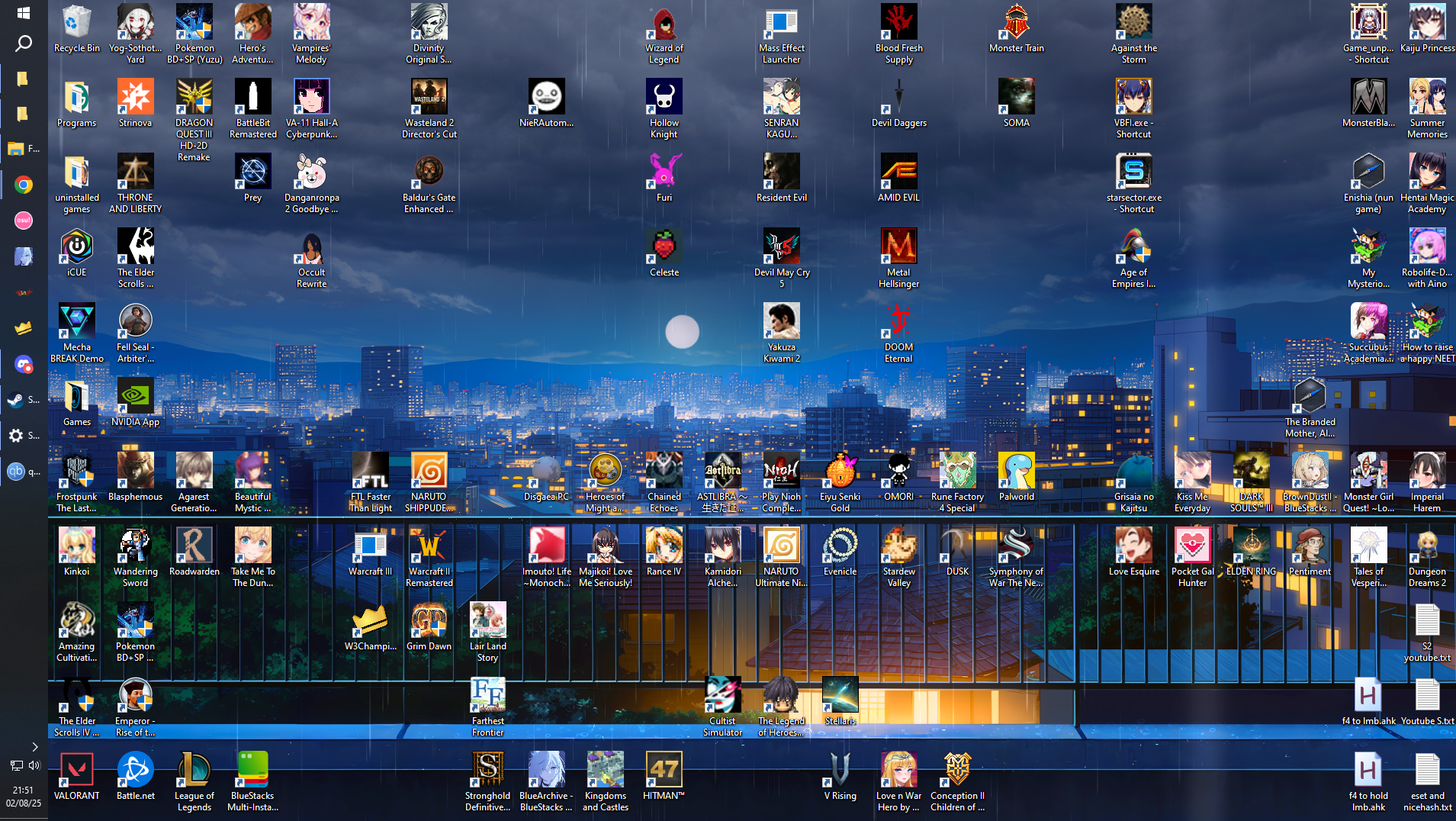Click the f4 to lmb.ahk script
Viewport: 1456px width, 821px height.
[1368, 702]
